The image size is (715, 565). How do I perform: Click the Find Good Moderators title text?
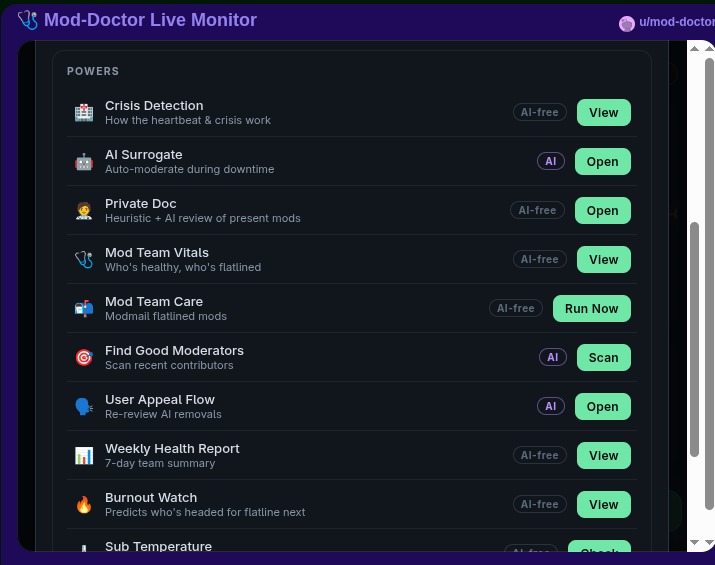click(174, 351)
